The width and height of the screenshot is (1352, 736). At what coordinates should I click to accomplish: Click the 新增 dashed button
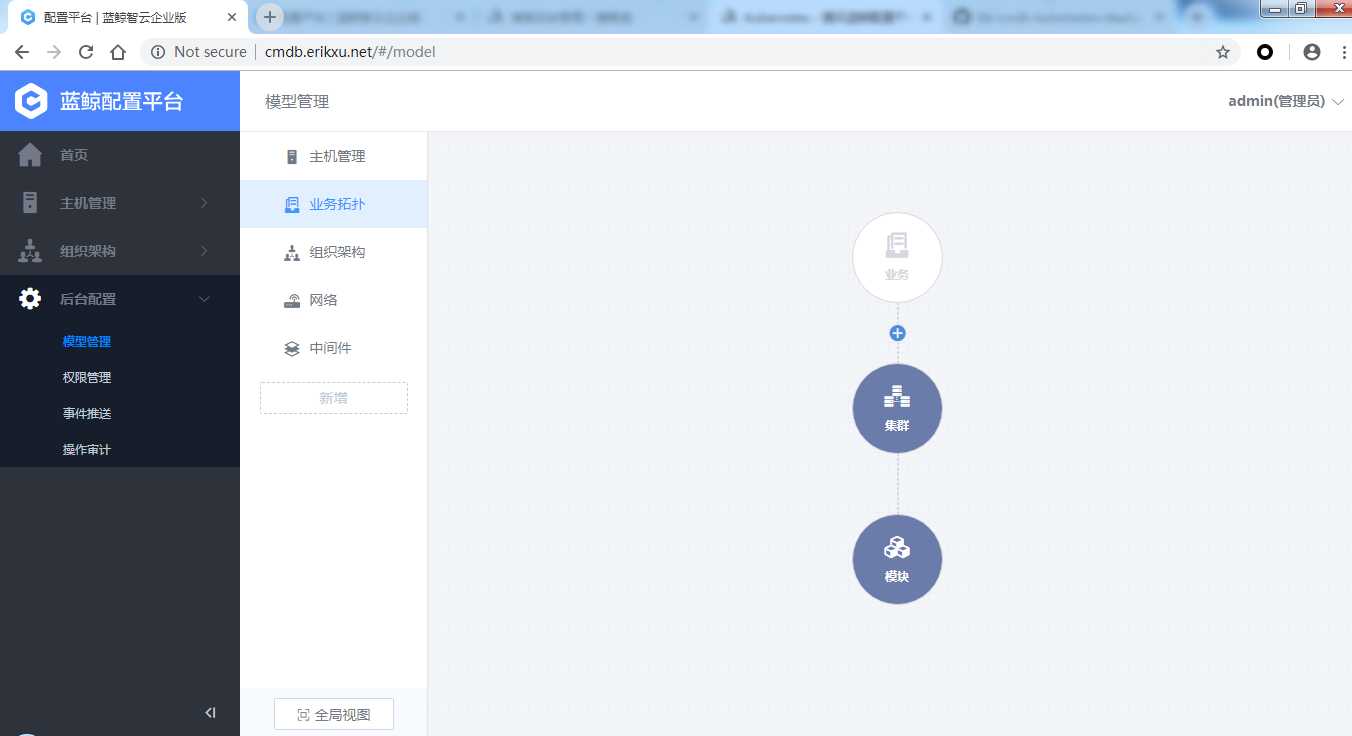(333, 398)
